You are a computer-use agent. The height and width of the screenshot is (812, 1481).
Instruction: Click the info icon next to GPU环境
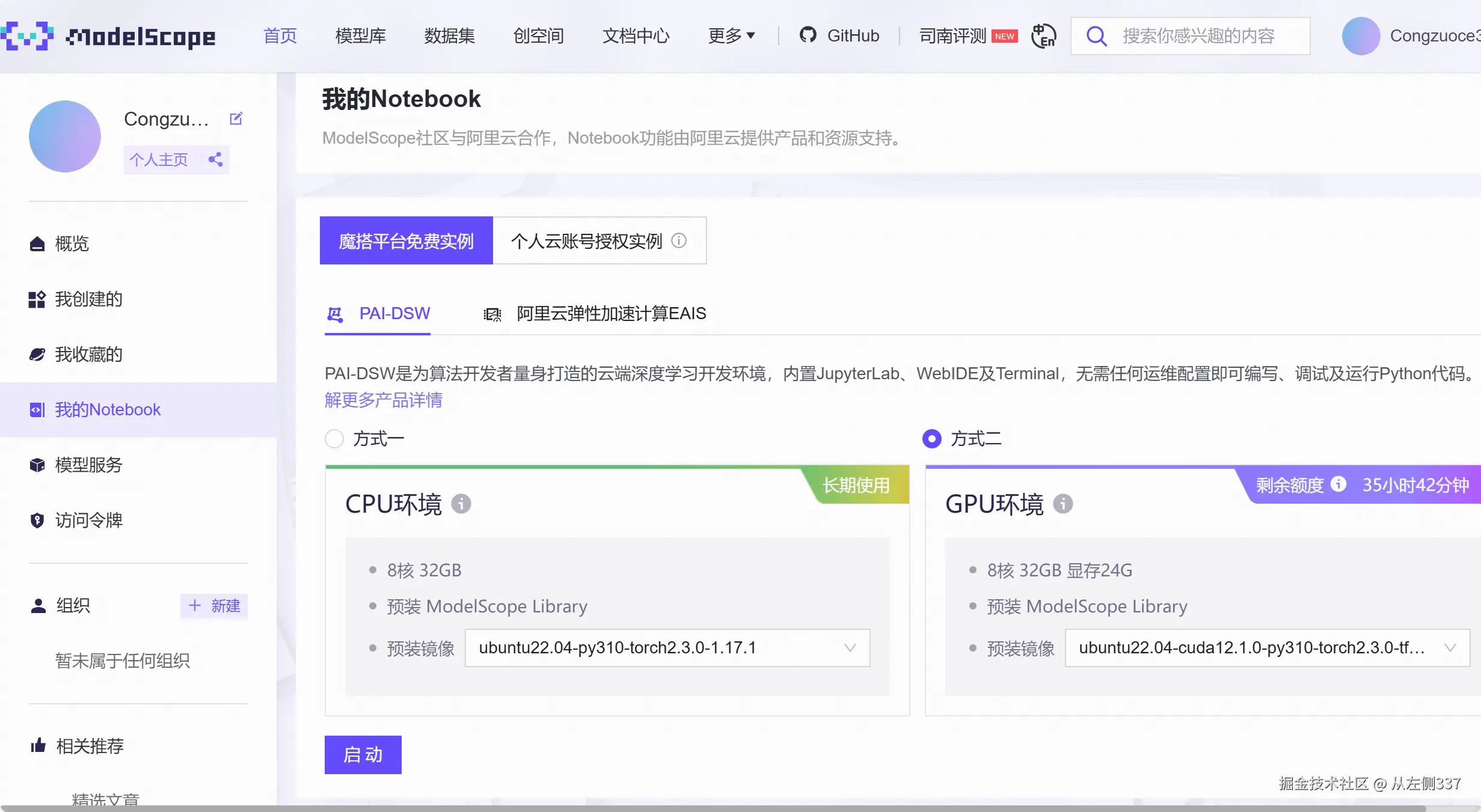click(1062, 504)
